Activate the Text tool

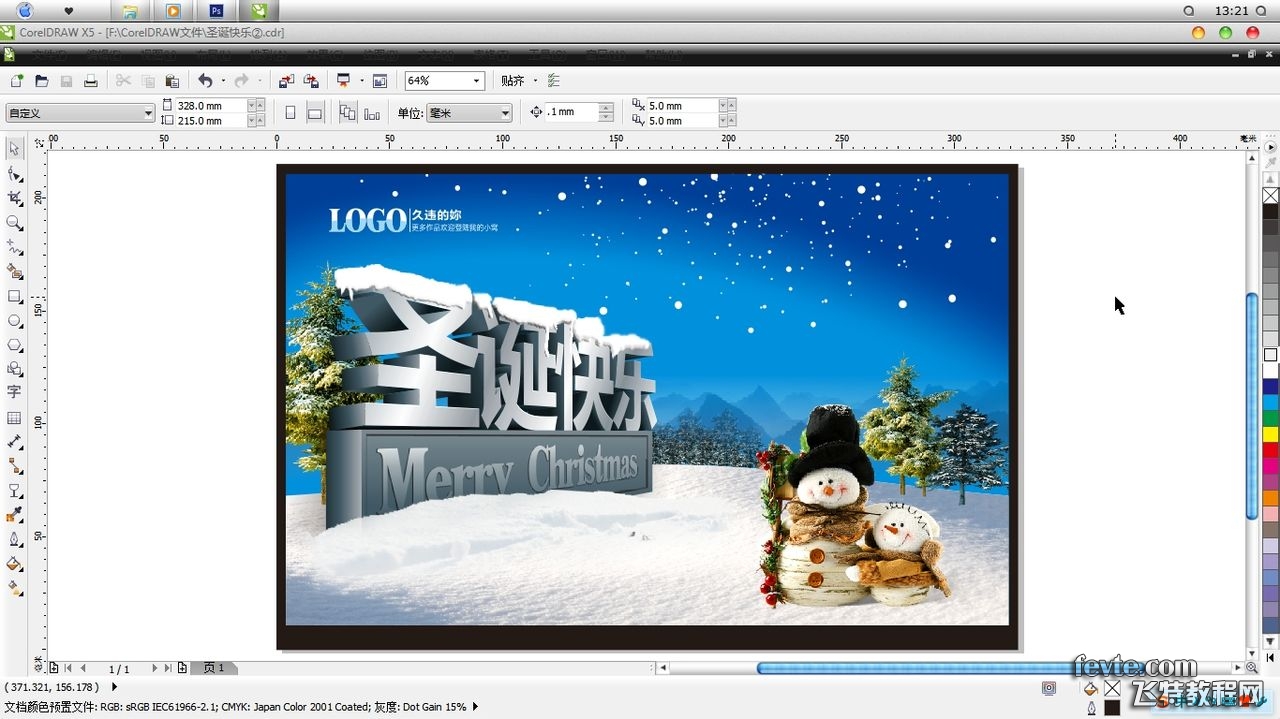(x=14, y=392)
